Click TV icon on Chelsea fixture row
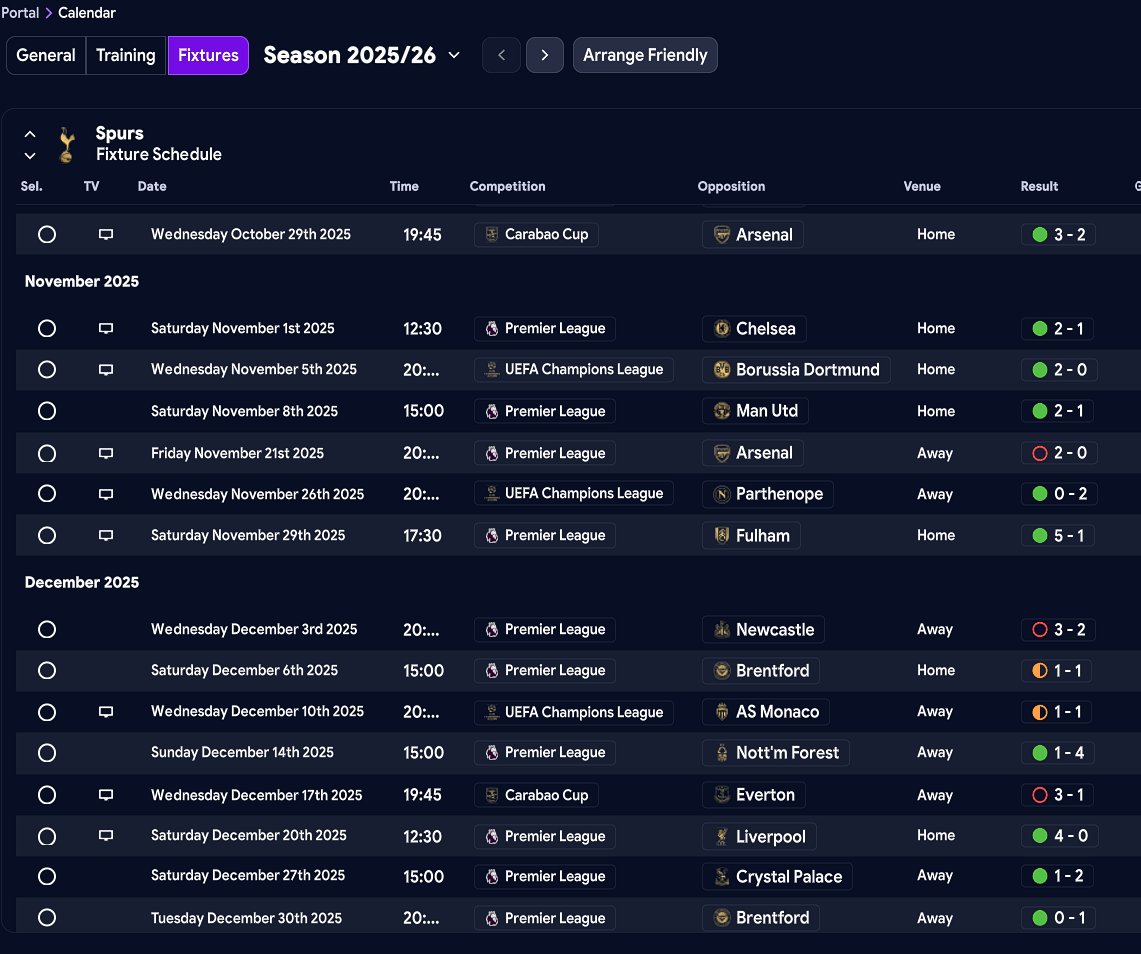Screen dimensions: 1141x954 (x=106, y=328)
